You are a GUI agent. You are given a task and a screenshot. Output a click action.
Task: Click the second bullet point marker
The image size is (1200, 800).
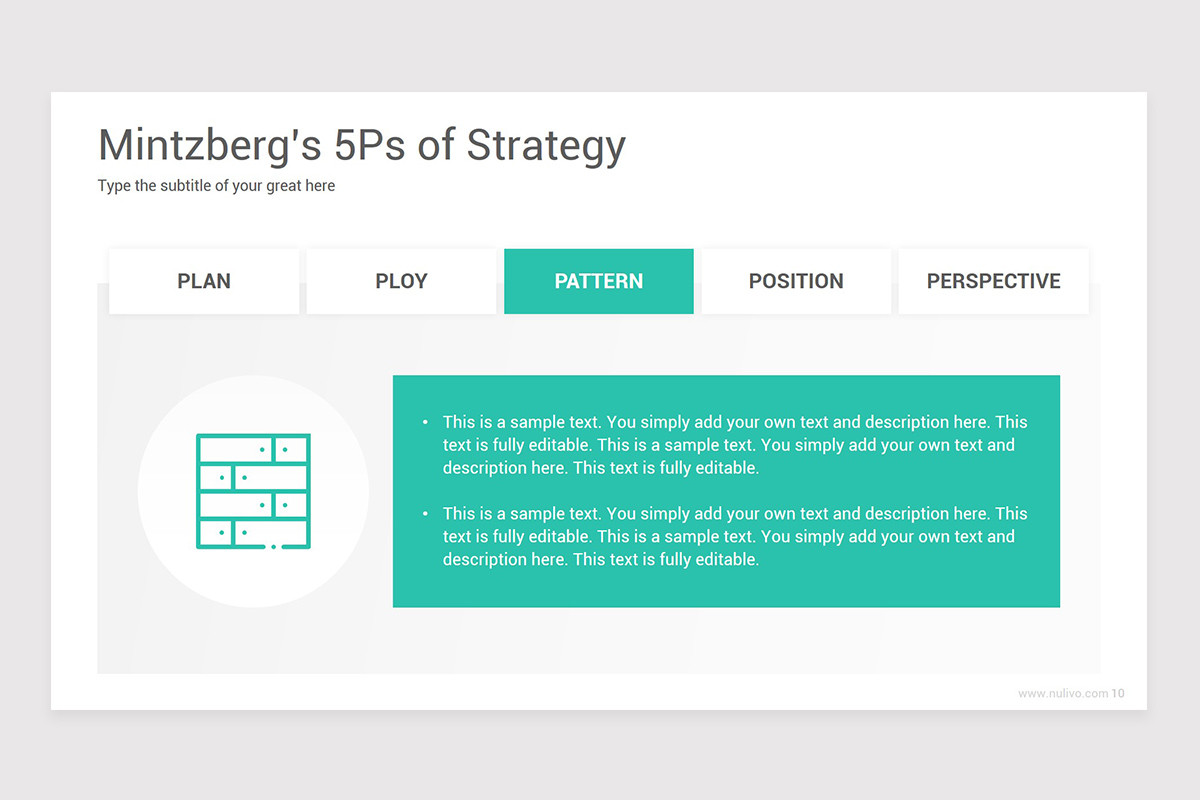425,514
